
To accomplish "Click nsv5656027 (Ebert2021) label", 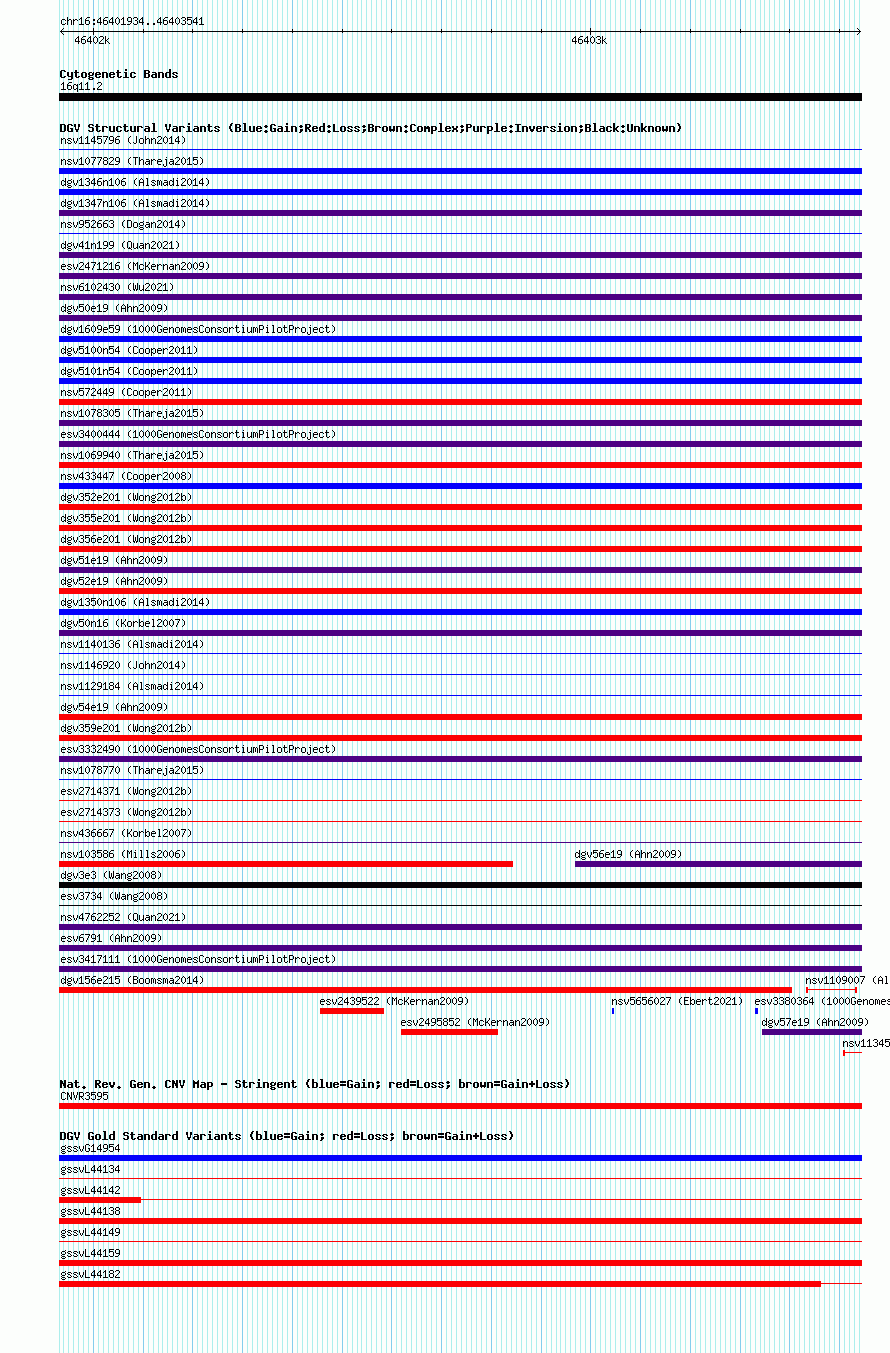I will pos(677,1001).
